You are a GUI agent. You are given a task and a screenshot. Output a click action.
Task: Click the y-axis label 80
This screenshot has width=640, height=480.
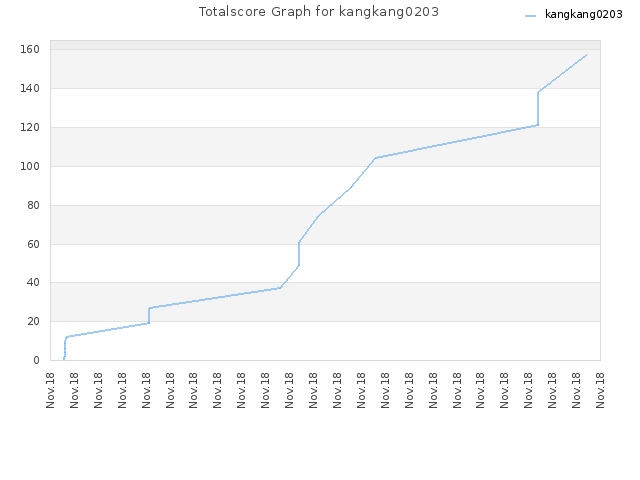(33, 205)
